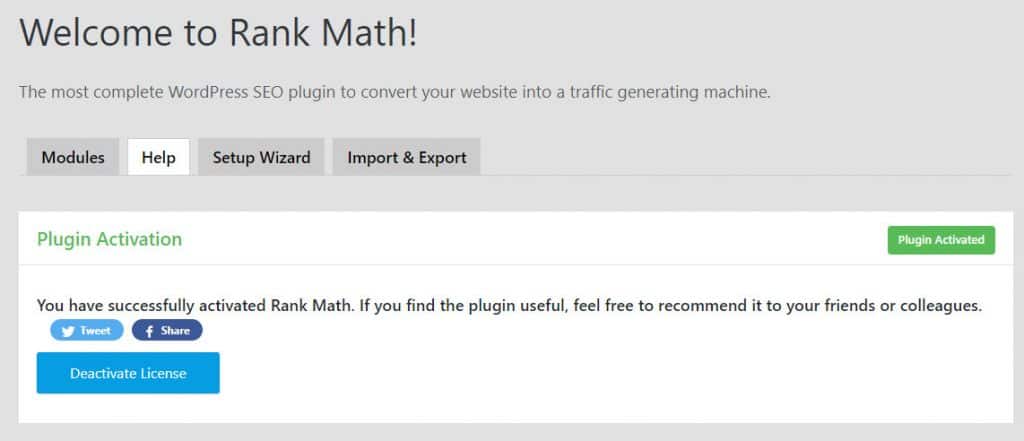Switch to the Help tab
This screenshot has width=1024, height=441.
(x=159, y=157)
